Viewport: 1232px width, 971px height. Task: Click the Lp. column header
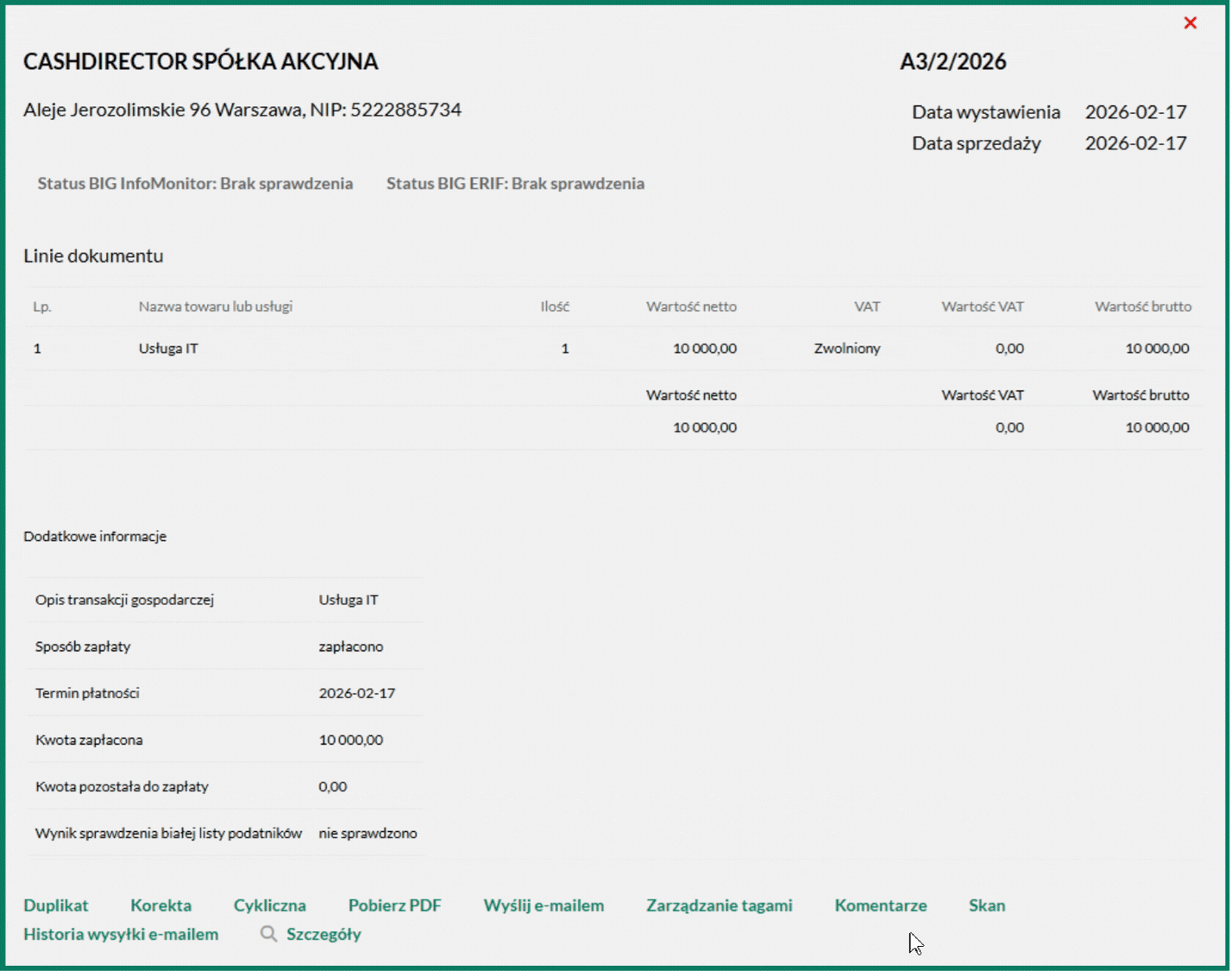pyautogui.click(x=42, y=306)
